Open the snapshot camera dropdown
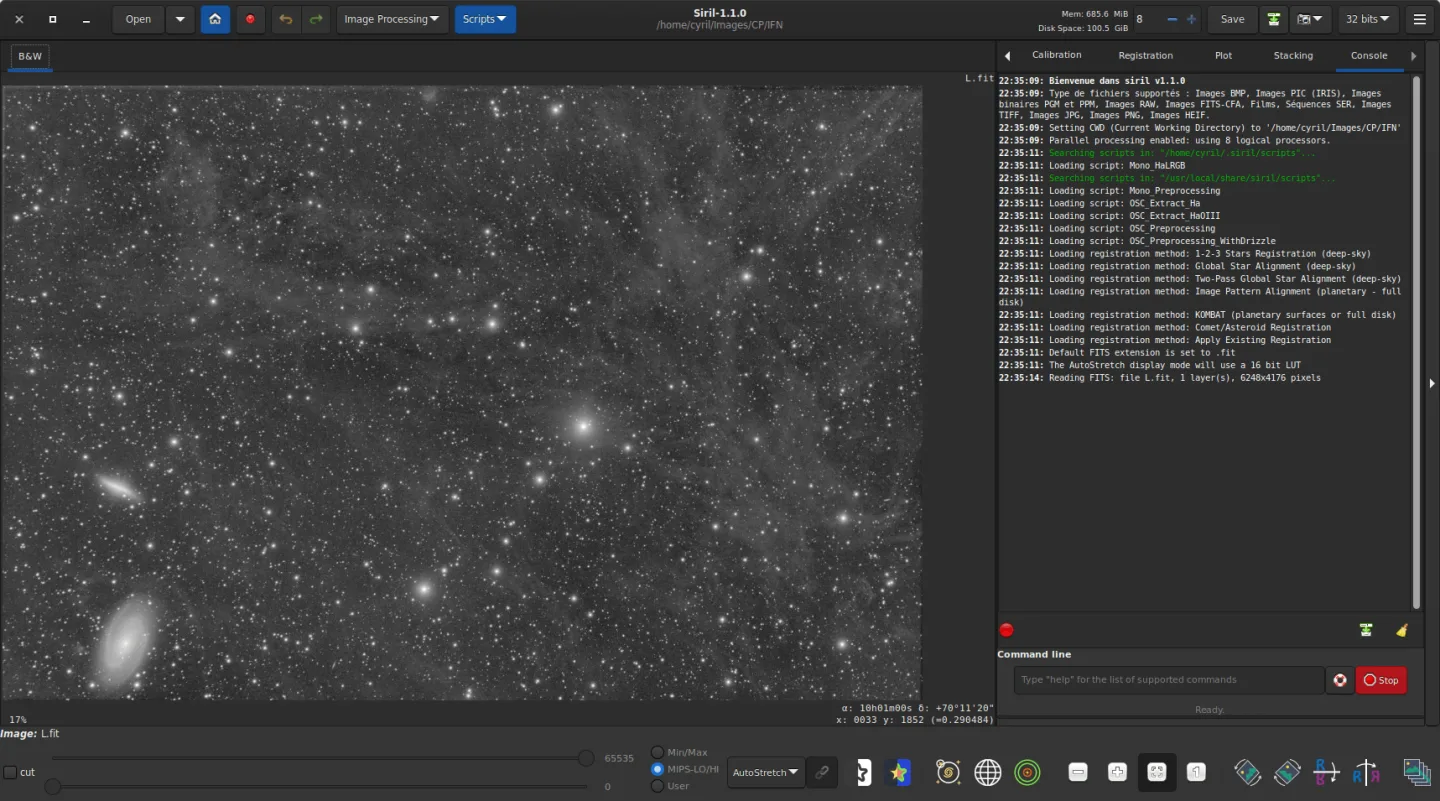Image resolution: width=1440 pixels, height=801 pixels. click(1309, 19)
